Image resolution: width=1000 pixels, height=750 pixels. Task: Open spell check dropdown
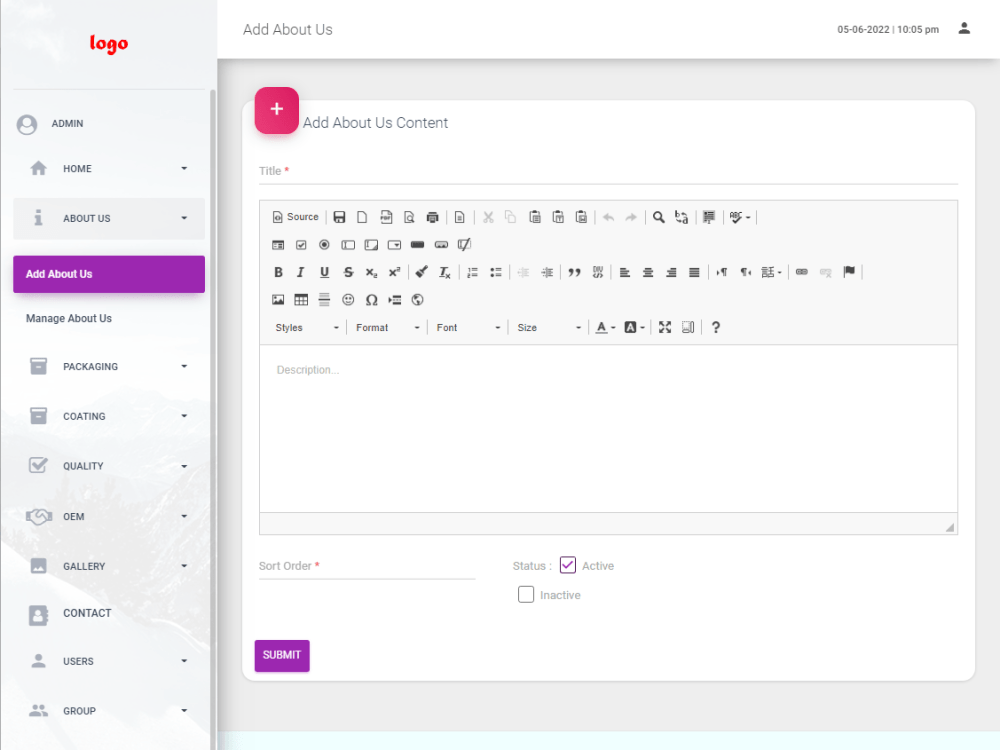pos(740,217)
